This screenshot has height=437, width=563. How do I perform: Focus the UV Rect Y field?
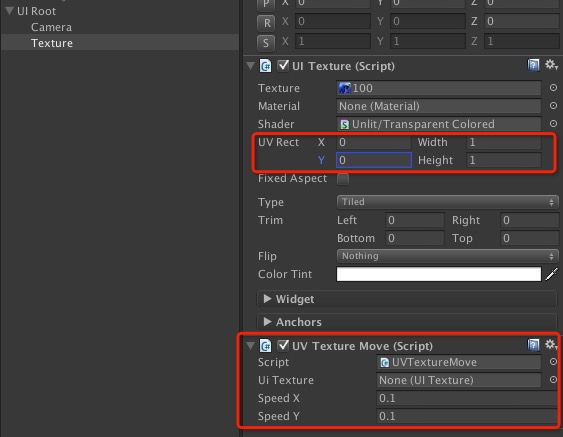[x=373, y=160]
